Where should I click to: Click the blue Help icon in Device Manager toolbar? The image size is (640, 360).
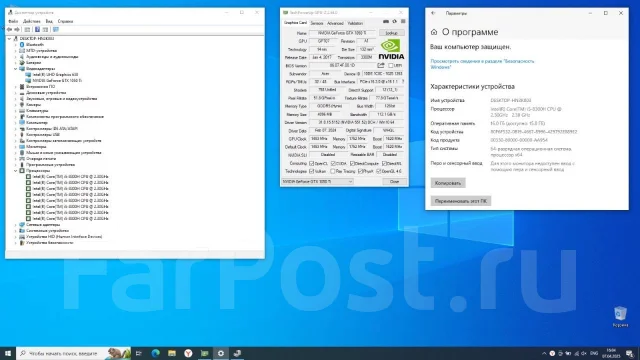(x=37, y=29)
